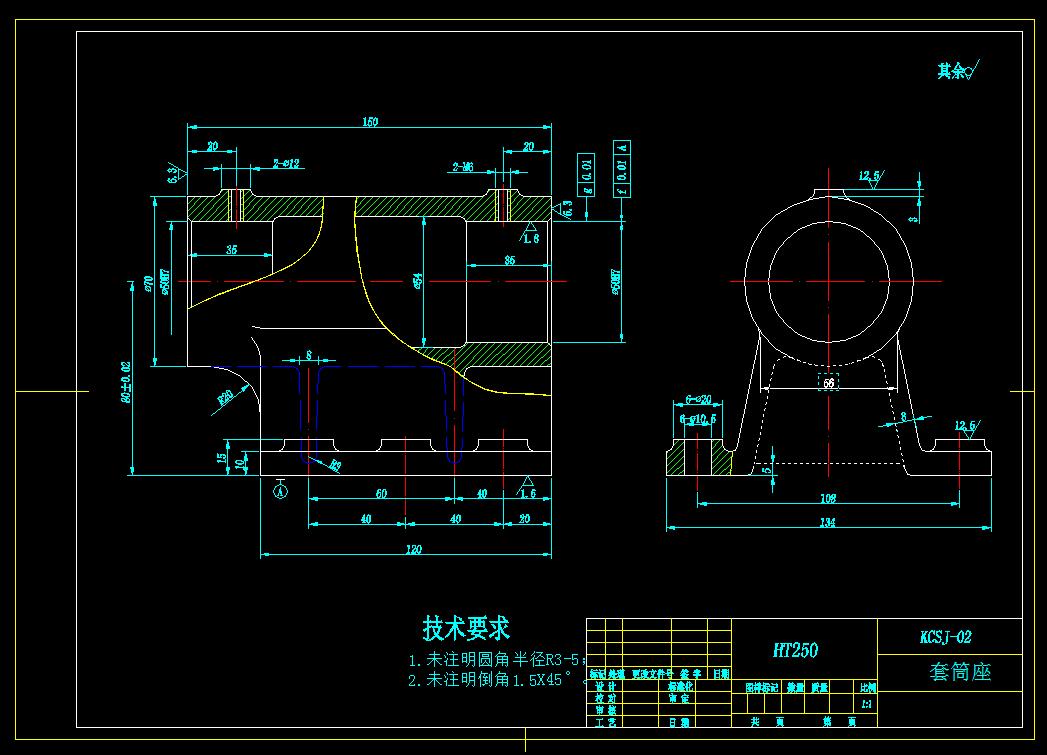Viewport: 1047px width, 755px height.
Task: Select note 1 about fillet radius R3-5
Action: pos(497,660)
